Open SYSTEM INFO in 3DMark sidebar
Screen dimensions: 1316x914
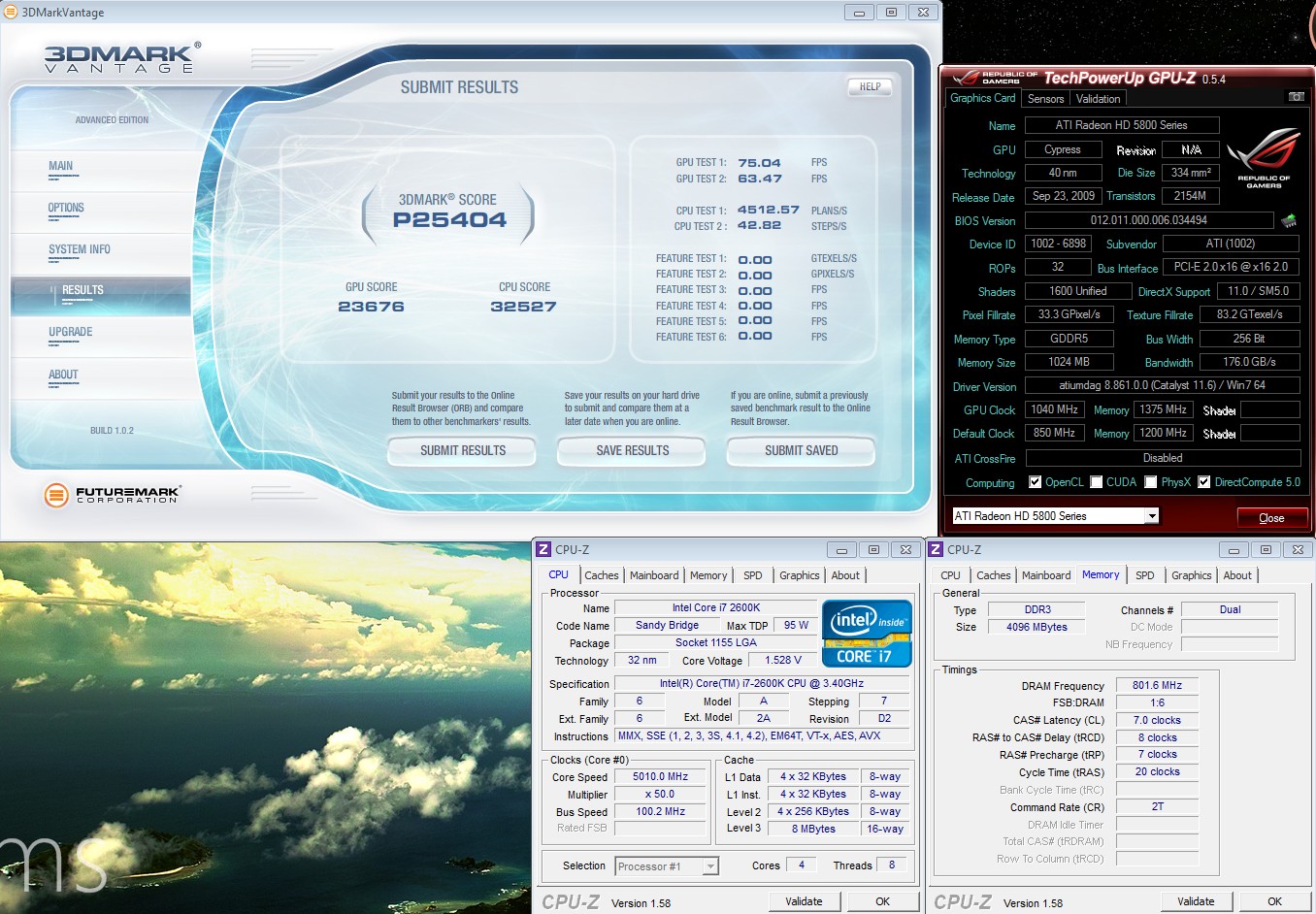pos(80,249)
